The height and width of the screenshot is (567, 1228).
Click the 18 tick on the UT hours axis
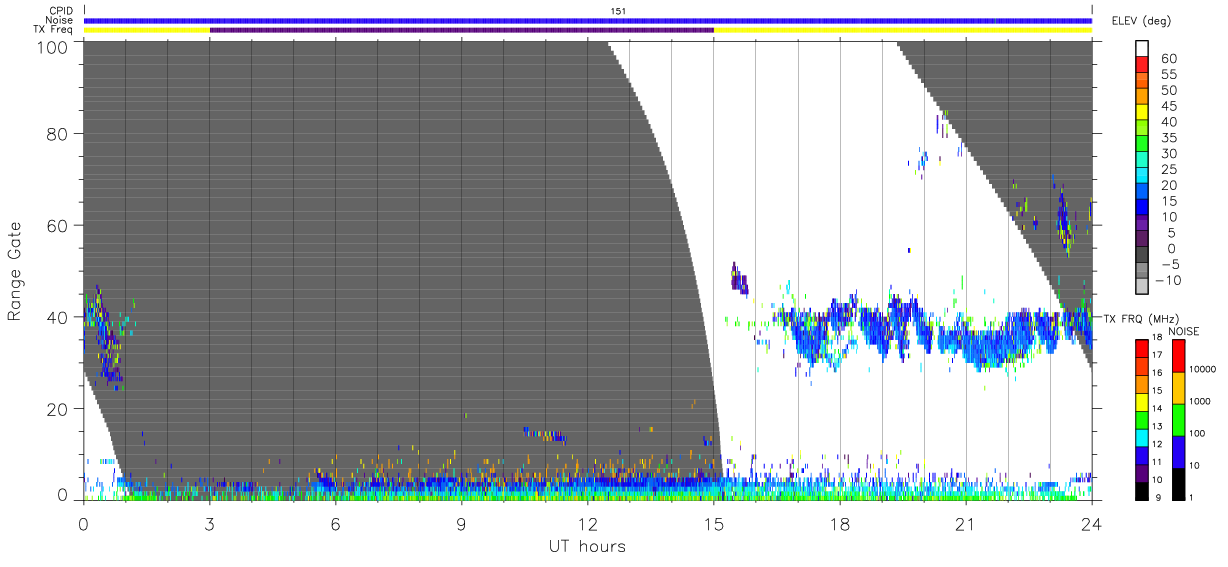tap(840, 524)
